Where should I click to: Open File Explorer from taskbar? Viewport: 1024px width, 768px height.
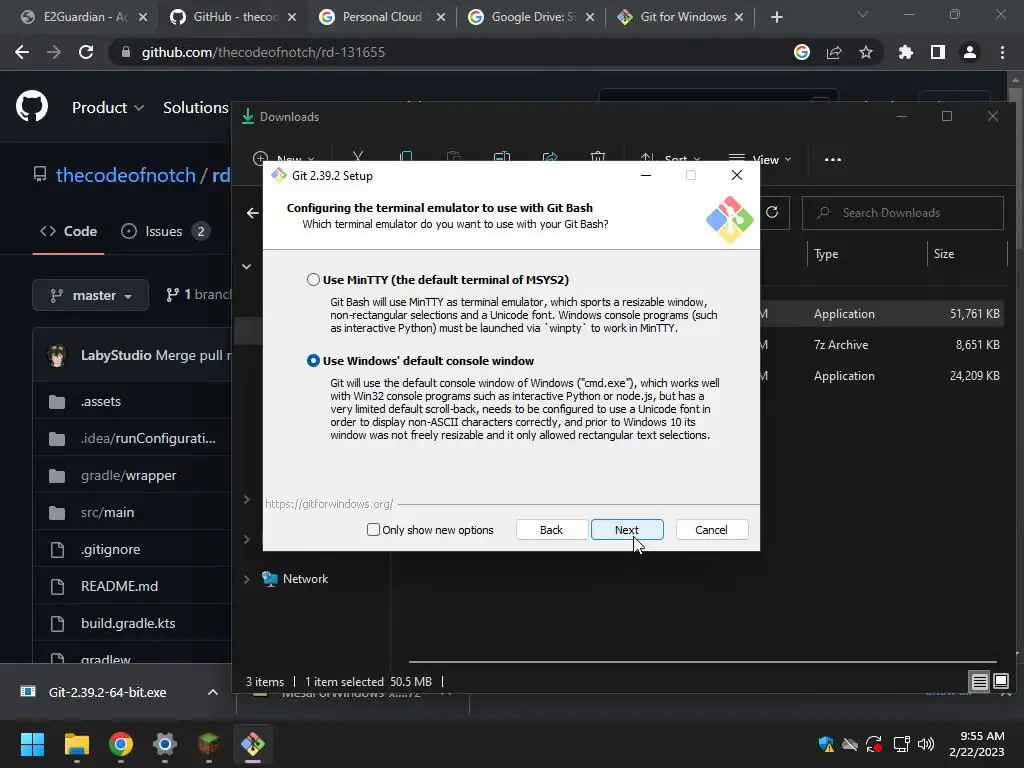coord(76,744)
